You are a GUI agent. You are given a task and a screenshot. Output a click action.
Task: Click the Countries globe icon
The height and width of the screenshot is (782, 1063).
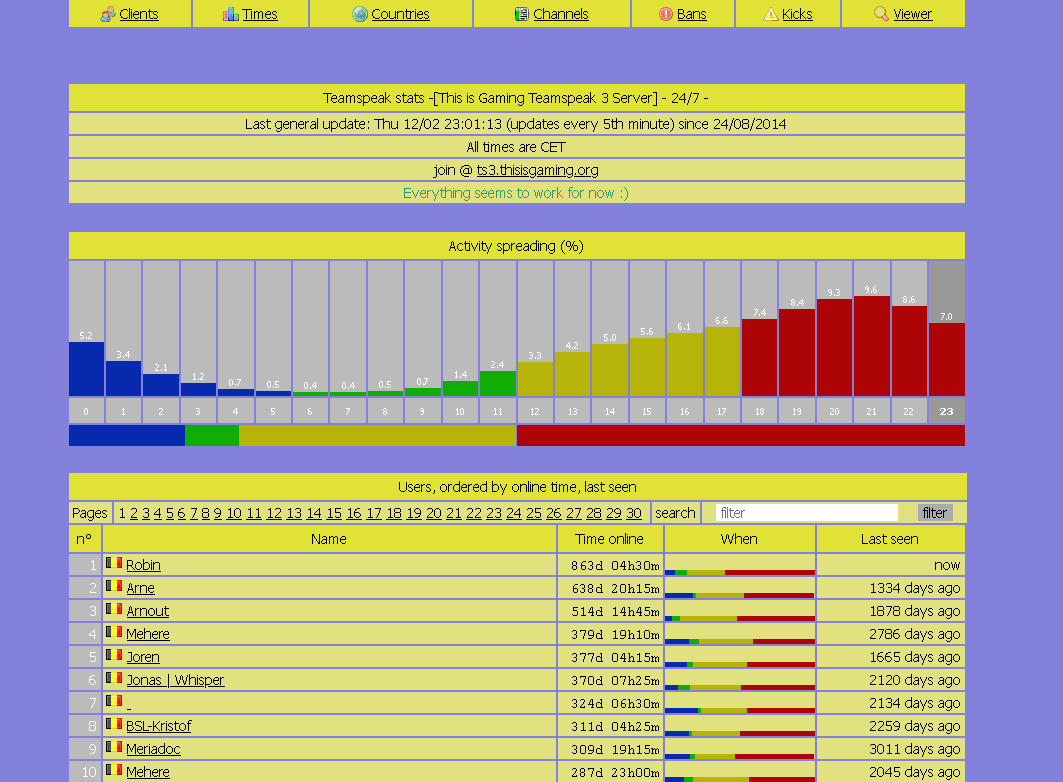[360, 14]
